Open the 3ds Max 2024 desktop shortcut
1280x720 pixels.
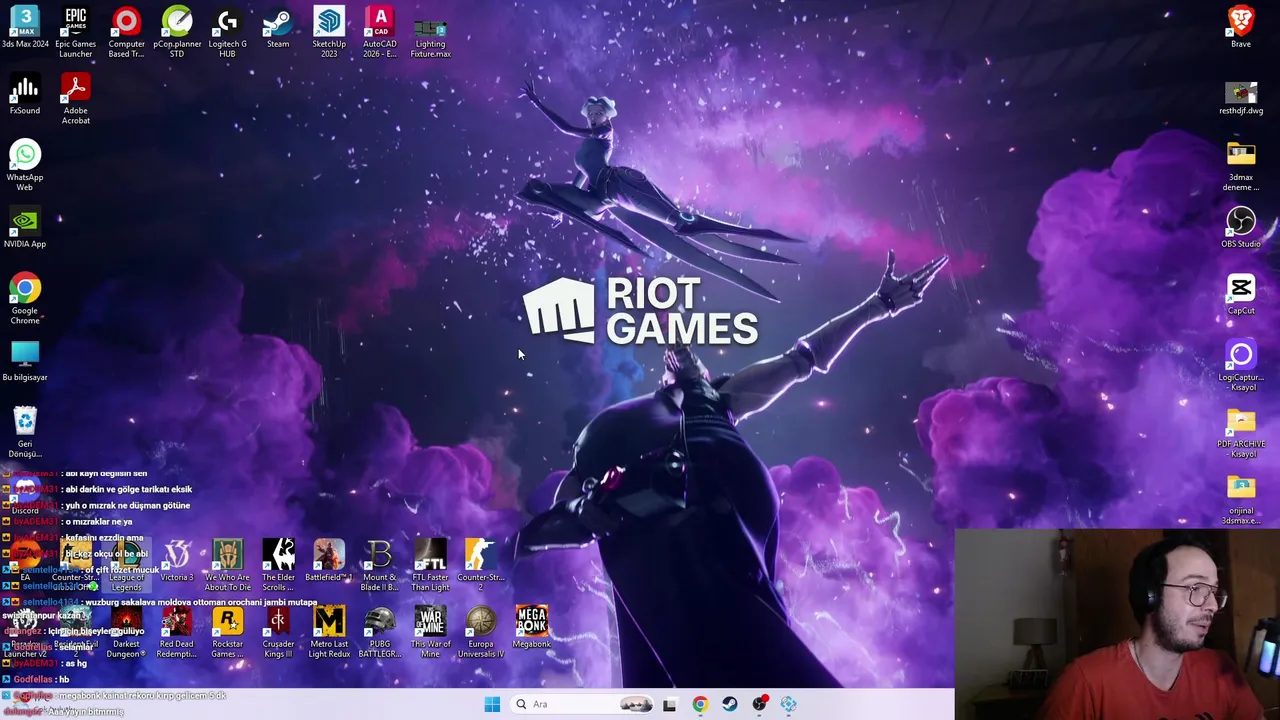coord(25,28)
